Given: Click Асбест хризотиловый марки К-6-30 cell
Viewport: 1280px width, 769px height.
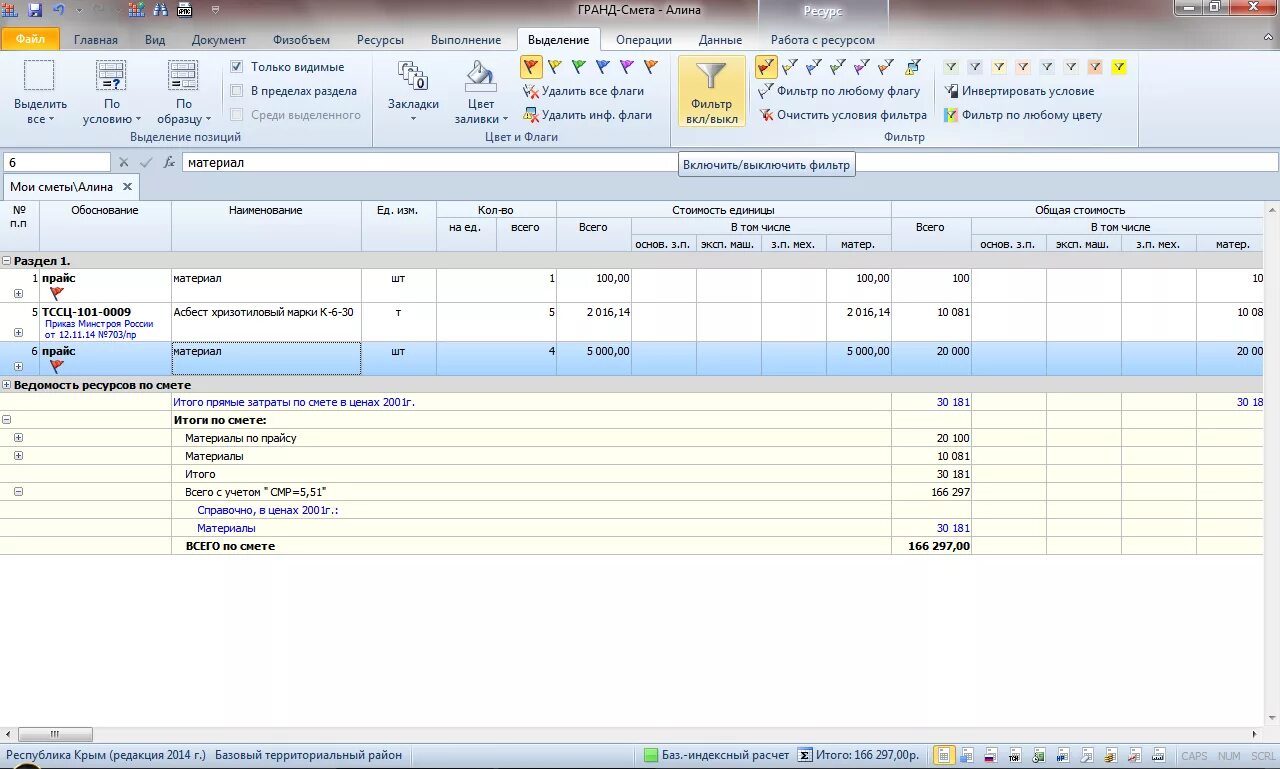Looking at the screenshot, I should (x=266, y=322).
